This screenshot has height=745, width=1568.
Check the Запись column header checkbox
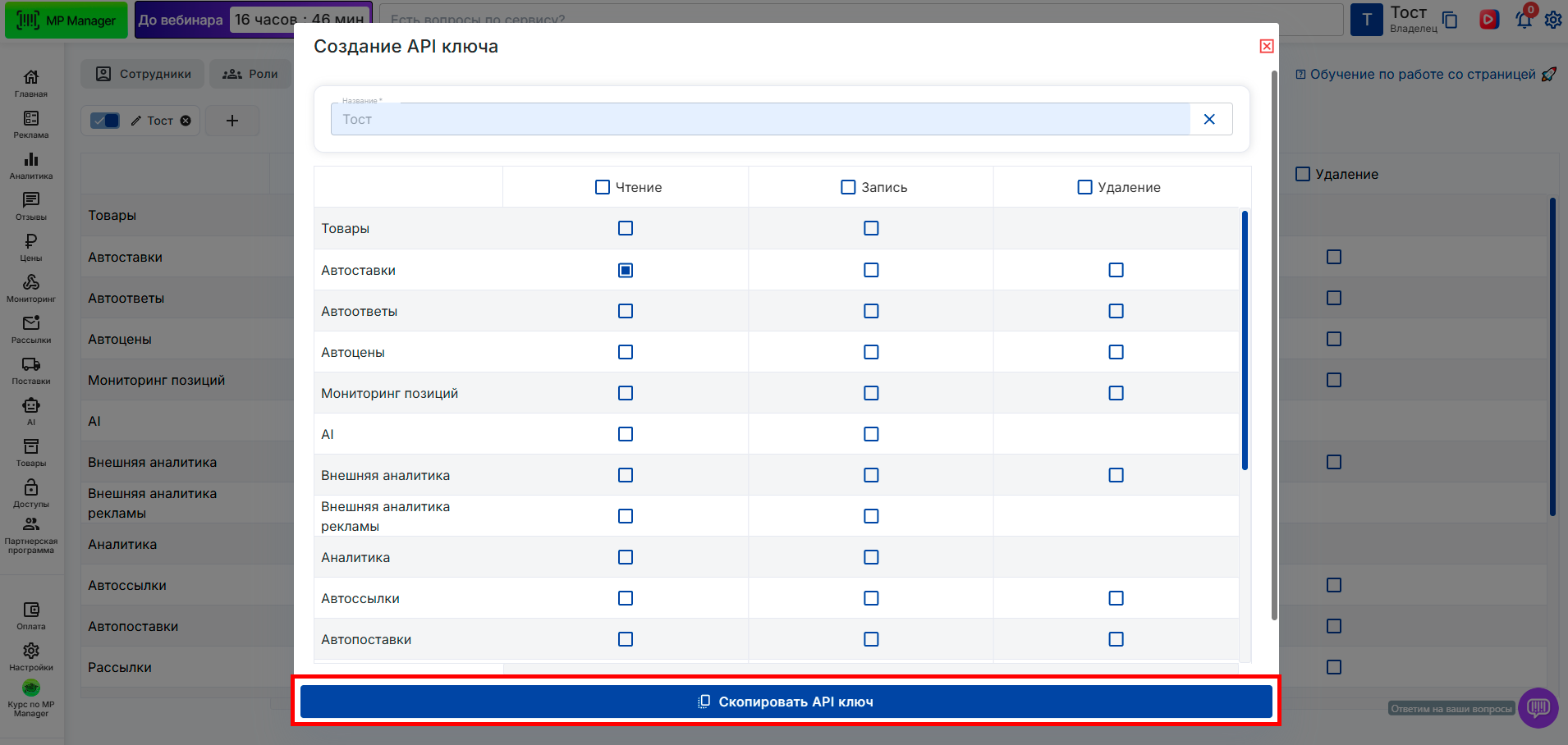click(x=849, y=187)
